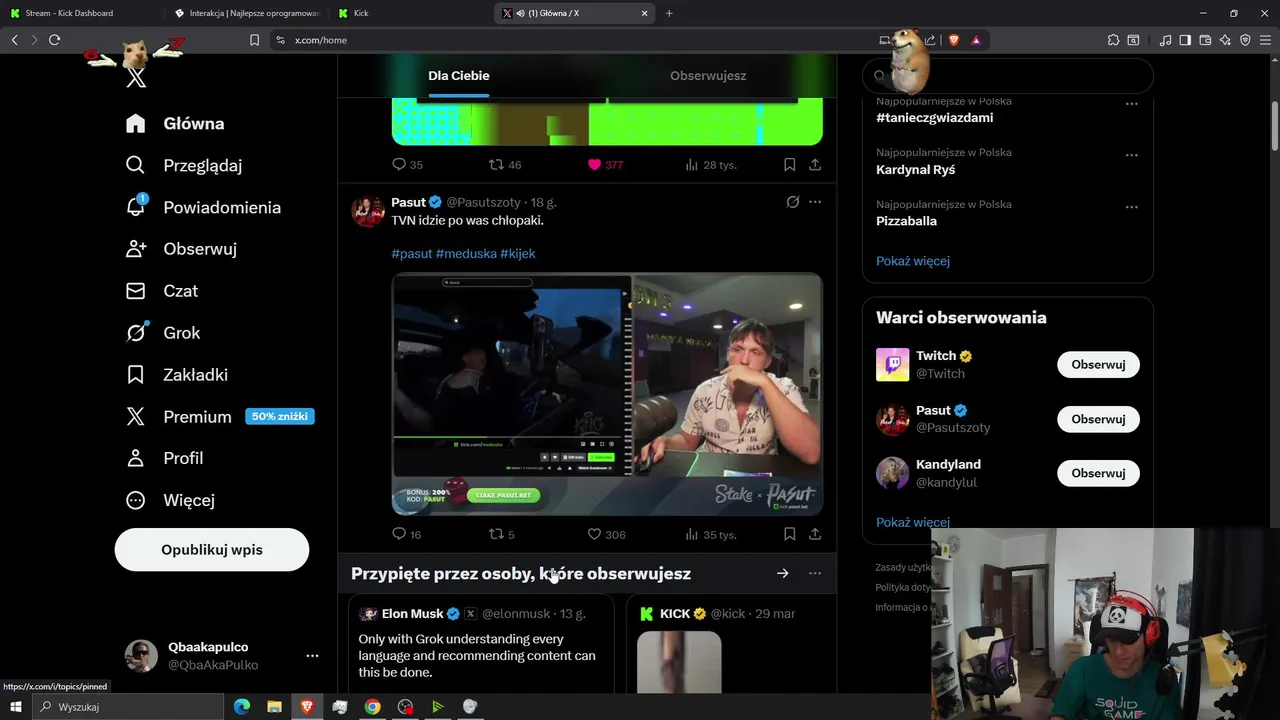1280x720 pixels.
Task: Open Przeglądaj explore in sidebar
Action: click(x=184, y=165)
